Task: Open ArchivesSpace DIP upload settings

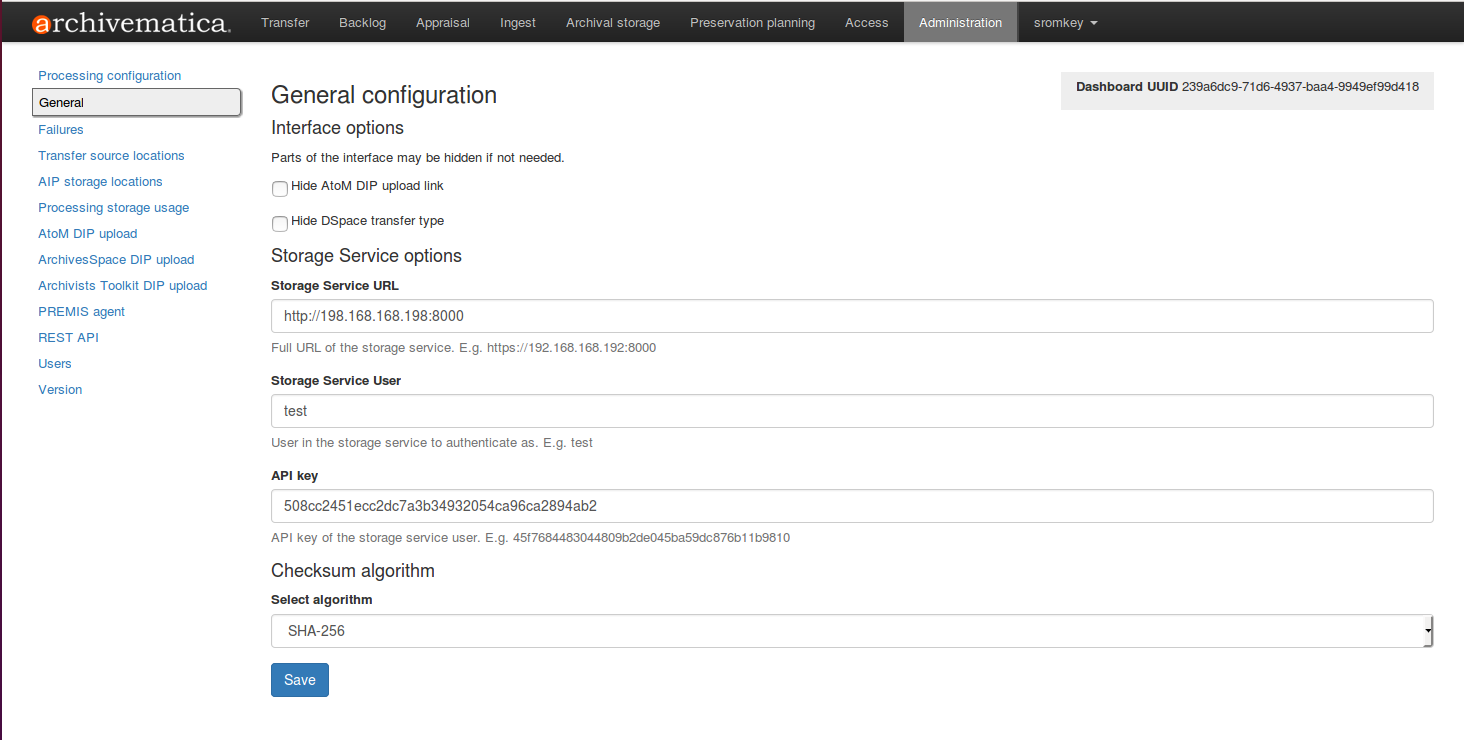Action: (116, 260)
